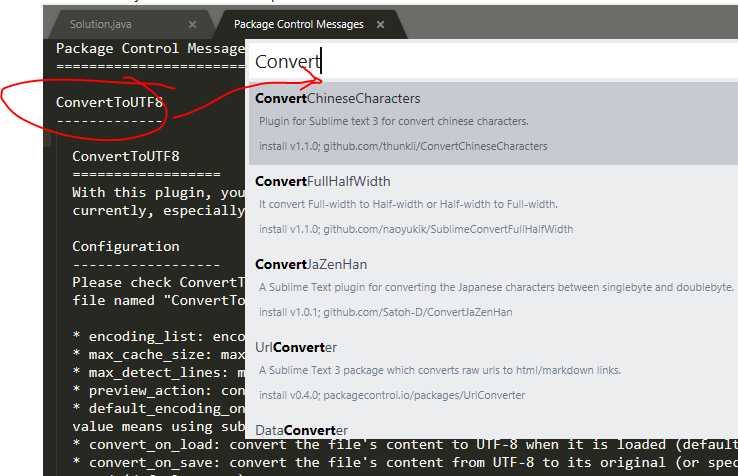The height and width of the screenshot is (476, 738).
Task: Click github.com/Satoh-D/ConvertJaZenHan install line
Action: pyautogui.click(x=385, y=312)
